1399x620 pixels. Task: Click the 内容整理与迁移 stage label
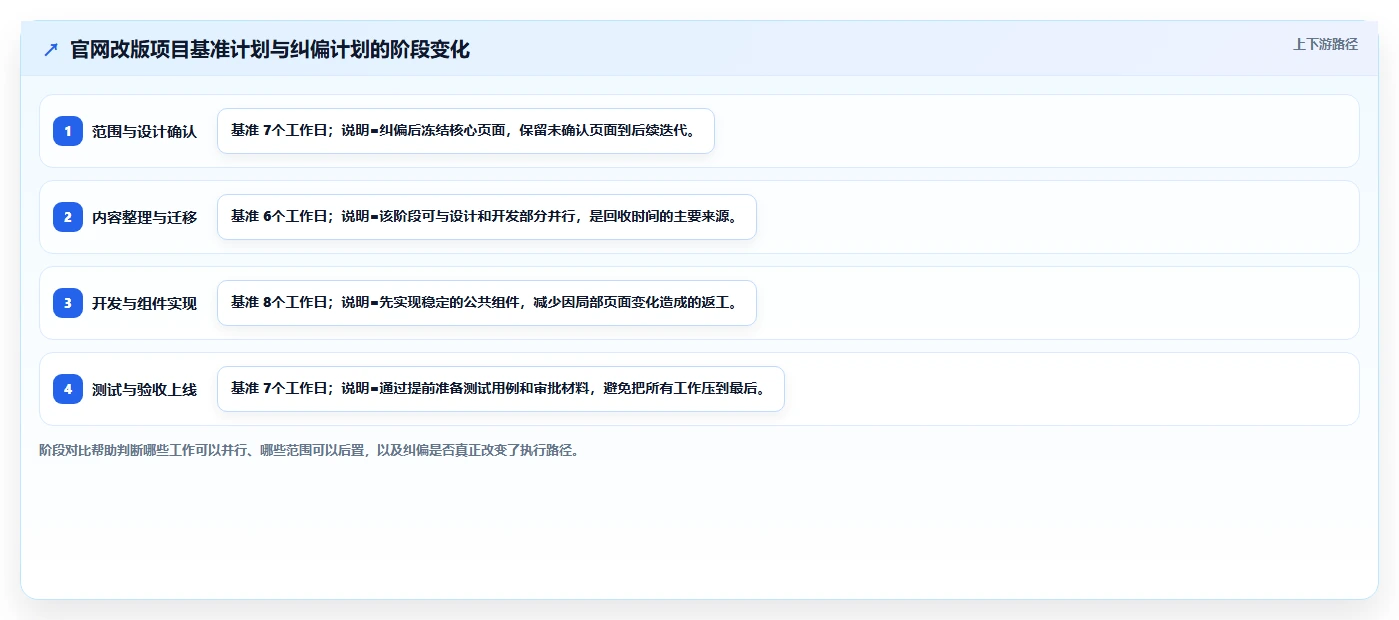click(x=144, y=217)
